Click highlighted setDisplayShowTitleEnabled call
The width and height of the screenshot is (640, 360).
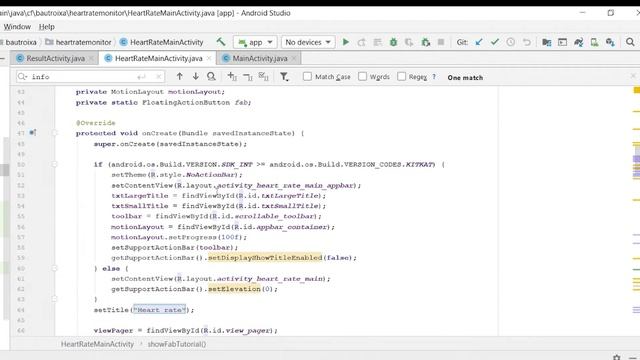click(265, 258)
